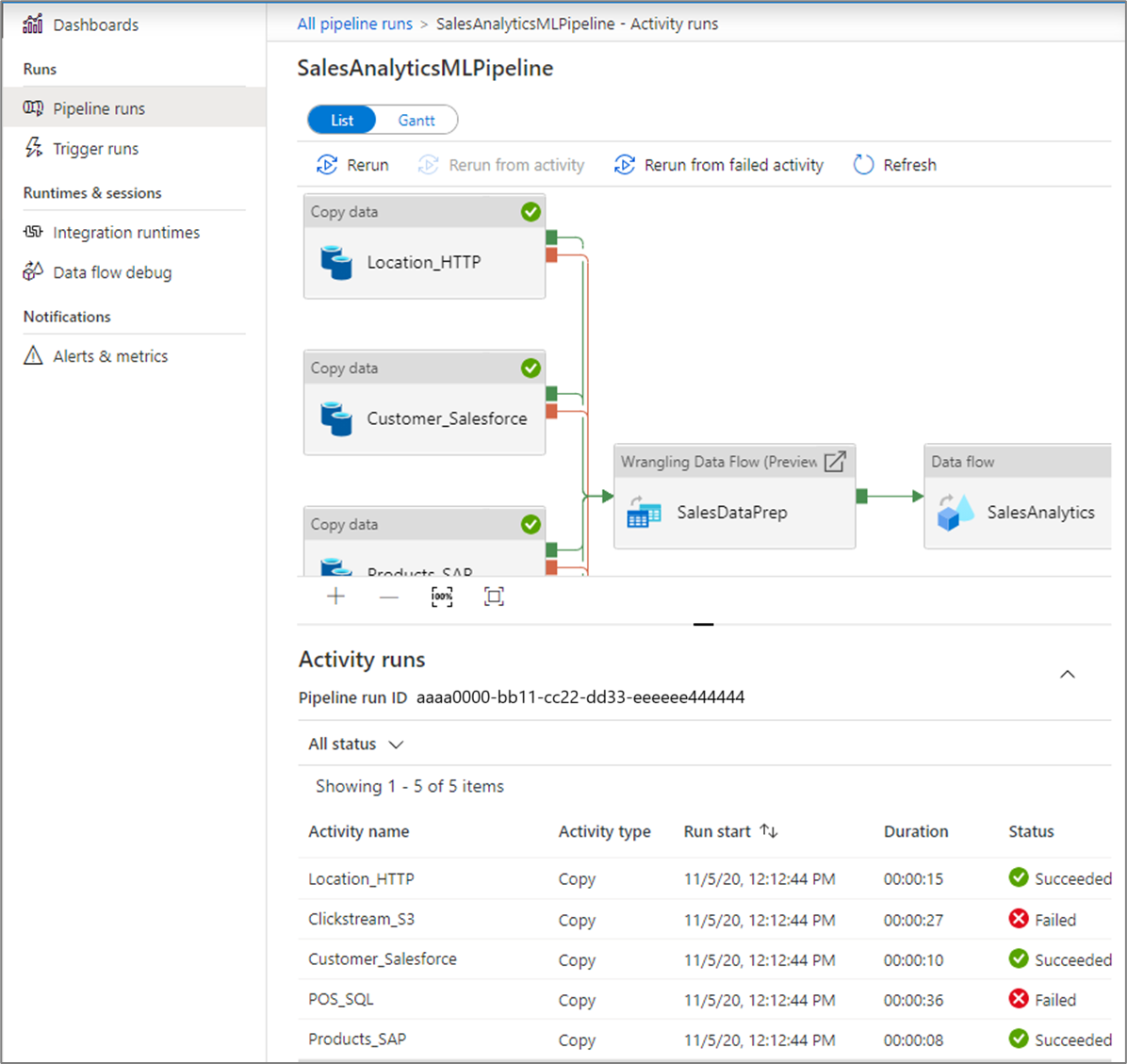Screen dimensions: 1127x1064
Task: Refresh the pipeline activity runs
Action: point(892,164)
